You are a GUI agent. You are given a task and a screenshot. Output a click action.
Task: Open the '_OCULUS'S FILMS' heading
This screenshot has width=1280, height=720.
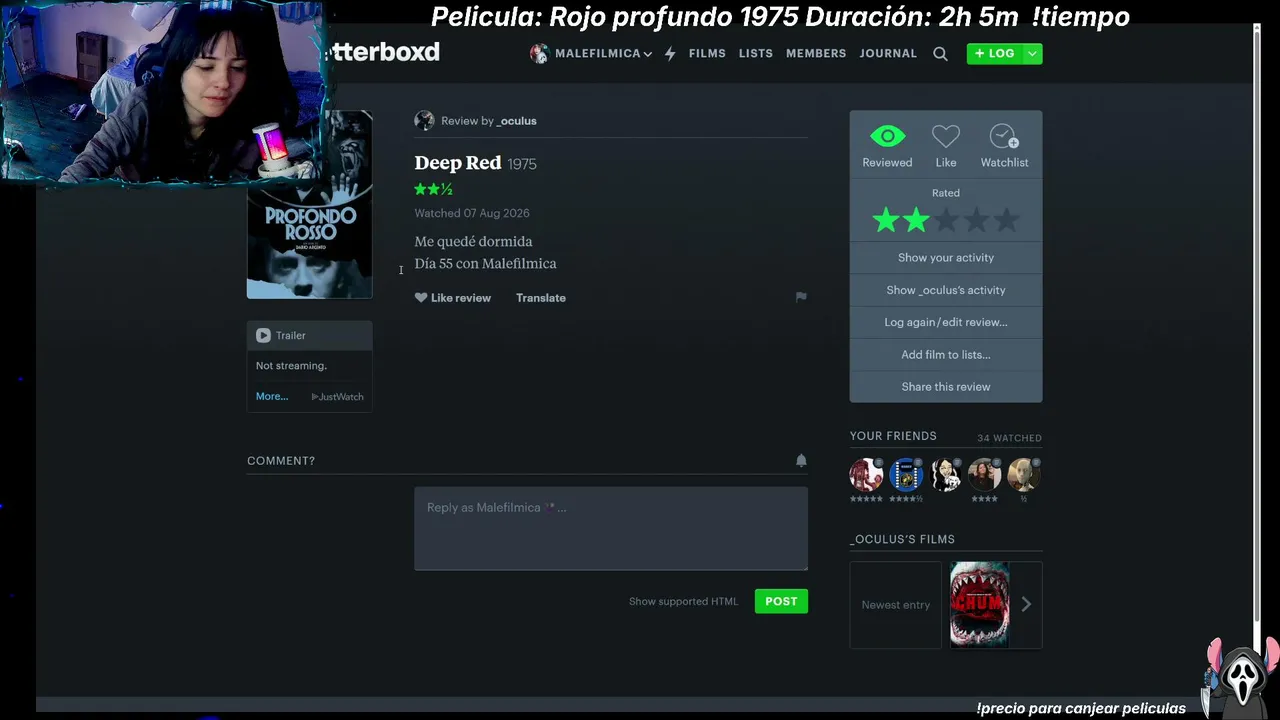click(x=902, y=539)
